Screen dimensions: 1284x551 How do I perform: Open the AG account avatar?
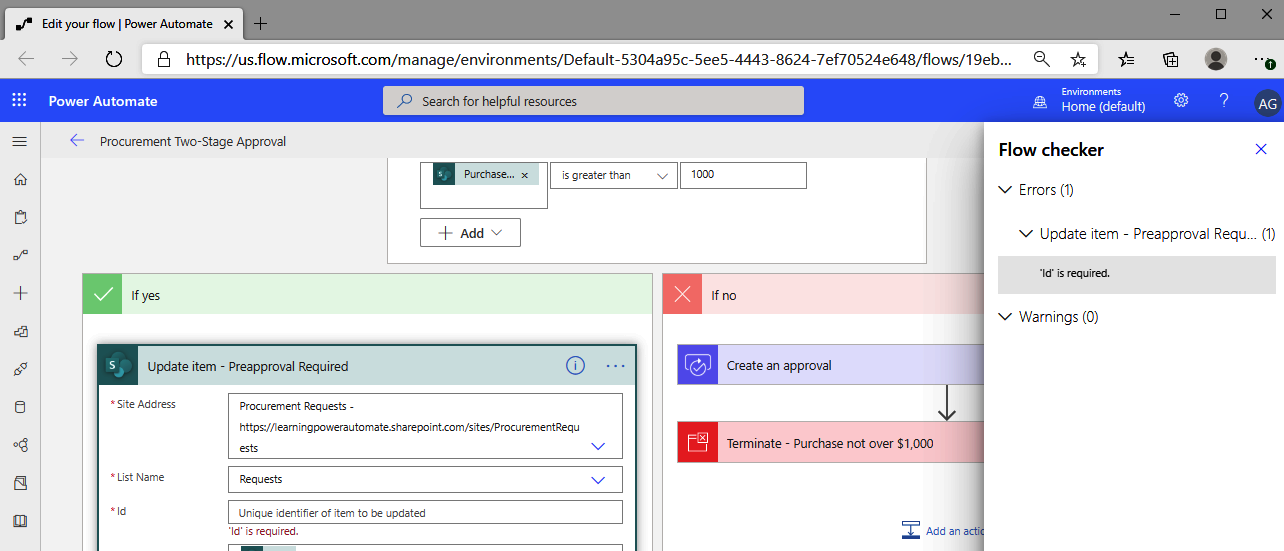coord(1267,102)
